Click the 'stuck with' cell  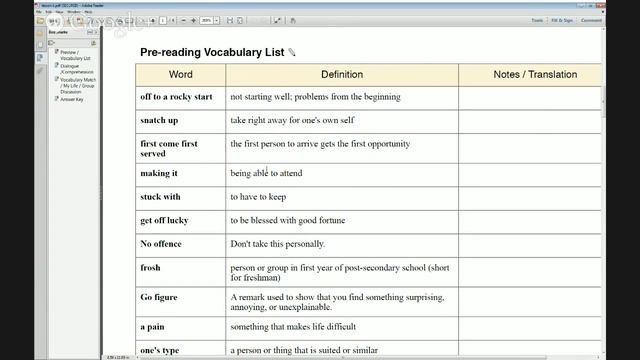[x=180, y=198]
